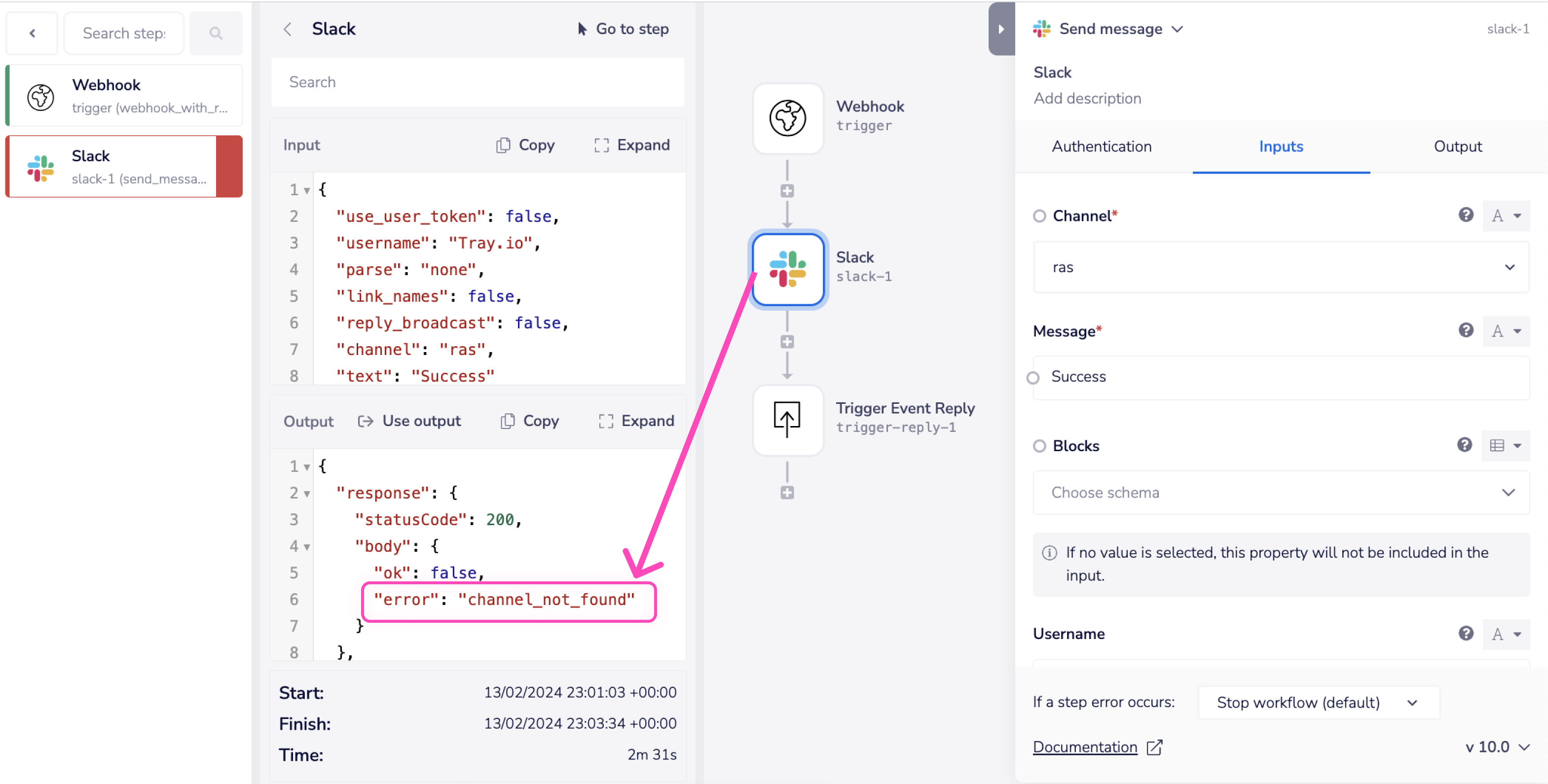This screenshot has width=1548, height=784.
Task: Open the Choose schema dropdown
Action: pos(1280,493)
